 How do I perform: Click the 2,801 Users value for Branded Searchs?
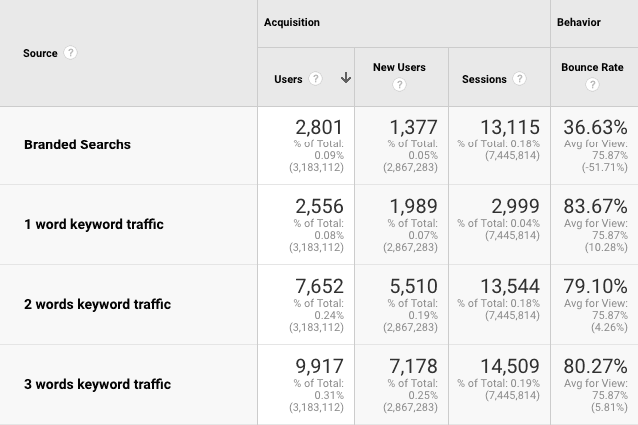point(319,127)
